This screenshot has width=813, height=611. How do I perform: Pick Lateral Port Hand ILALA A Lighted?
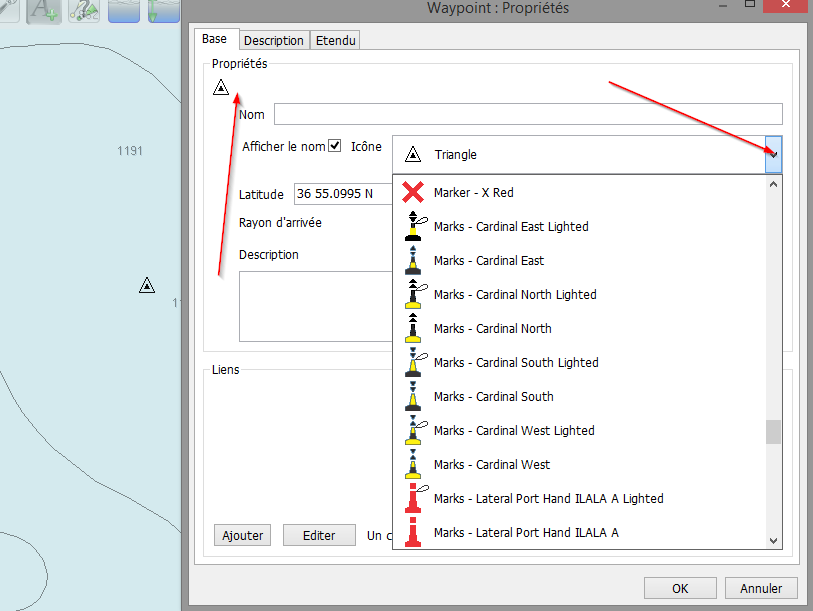pos(548,499)
